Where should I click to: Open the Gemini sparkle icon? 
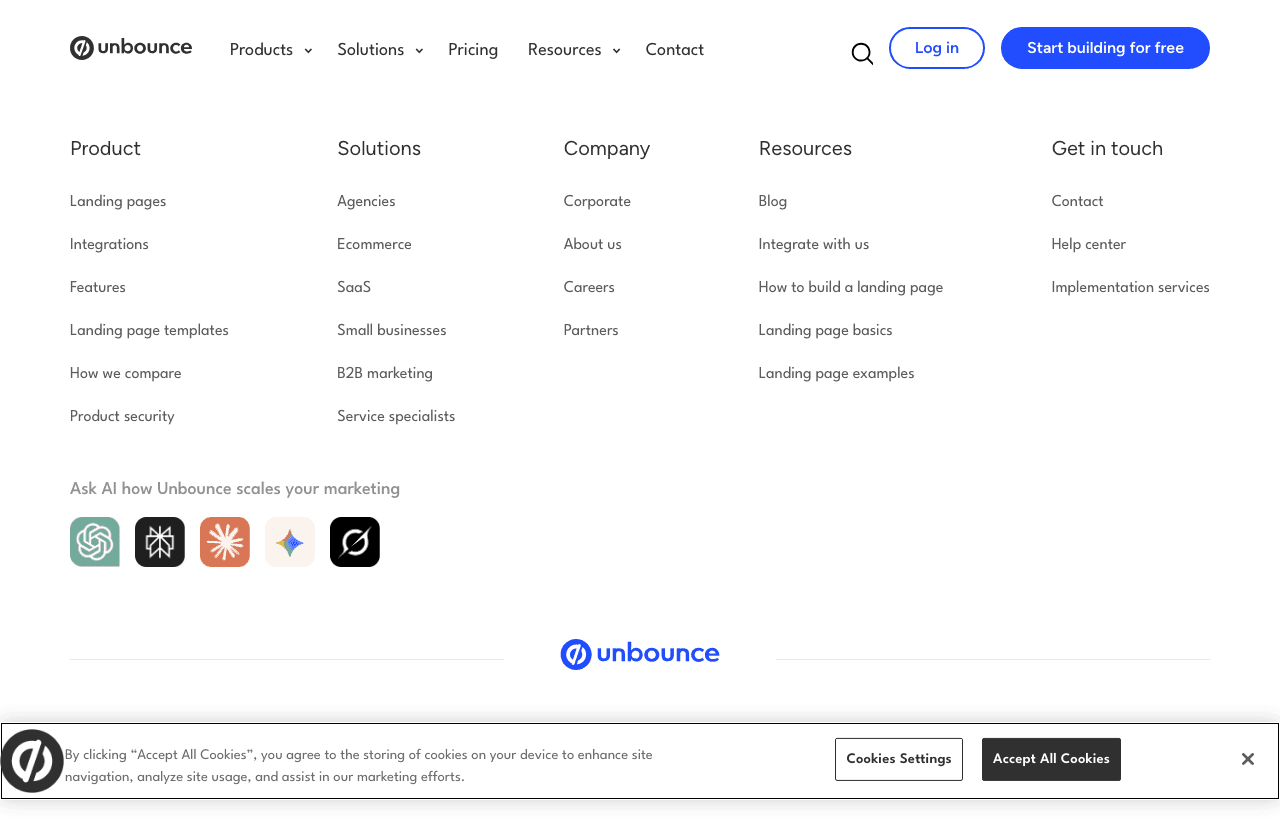click(x=289, y=541)
